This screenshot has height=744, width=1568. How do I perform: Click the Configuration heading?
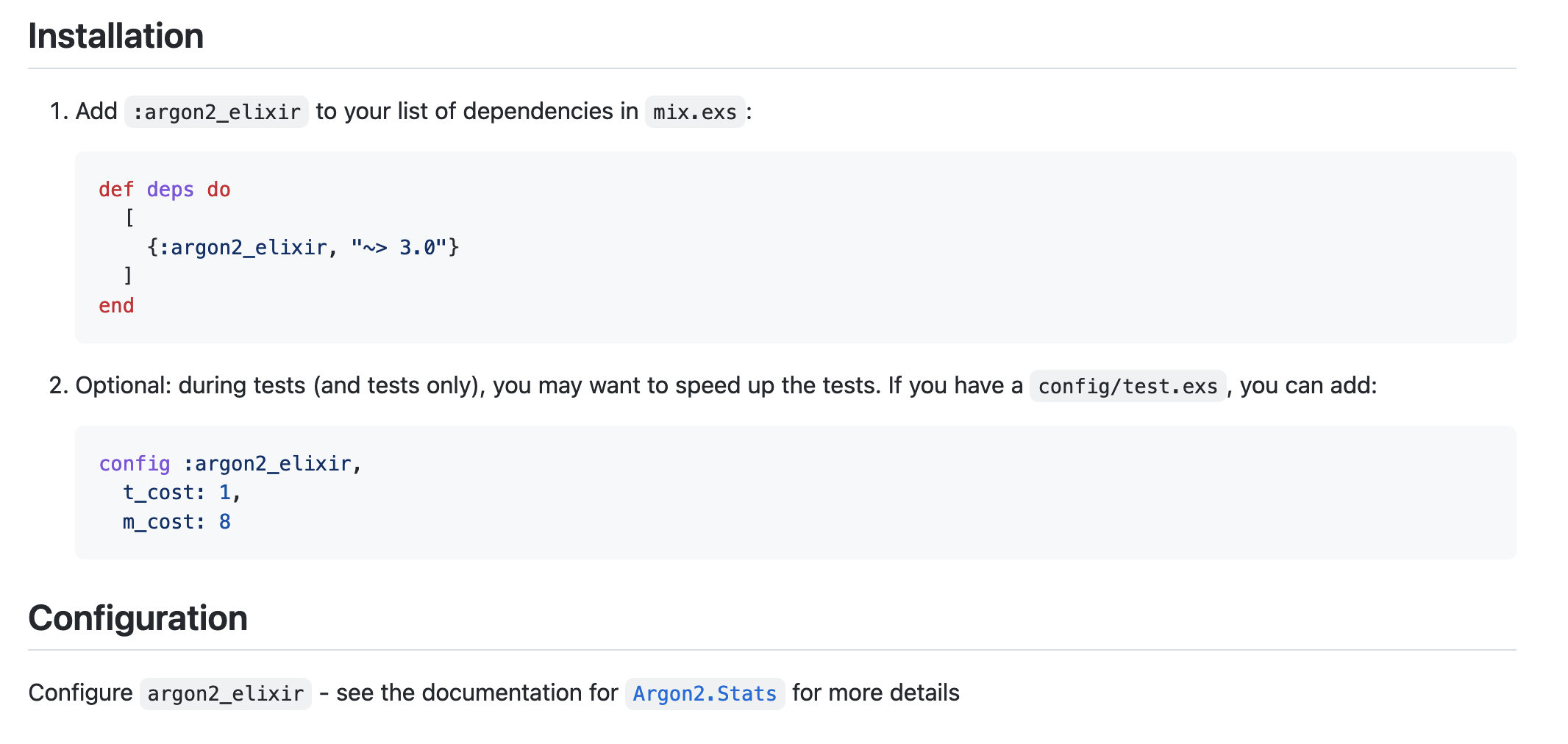(138, 618)
